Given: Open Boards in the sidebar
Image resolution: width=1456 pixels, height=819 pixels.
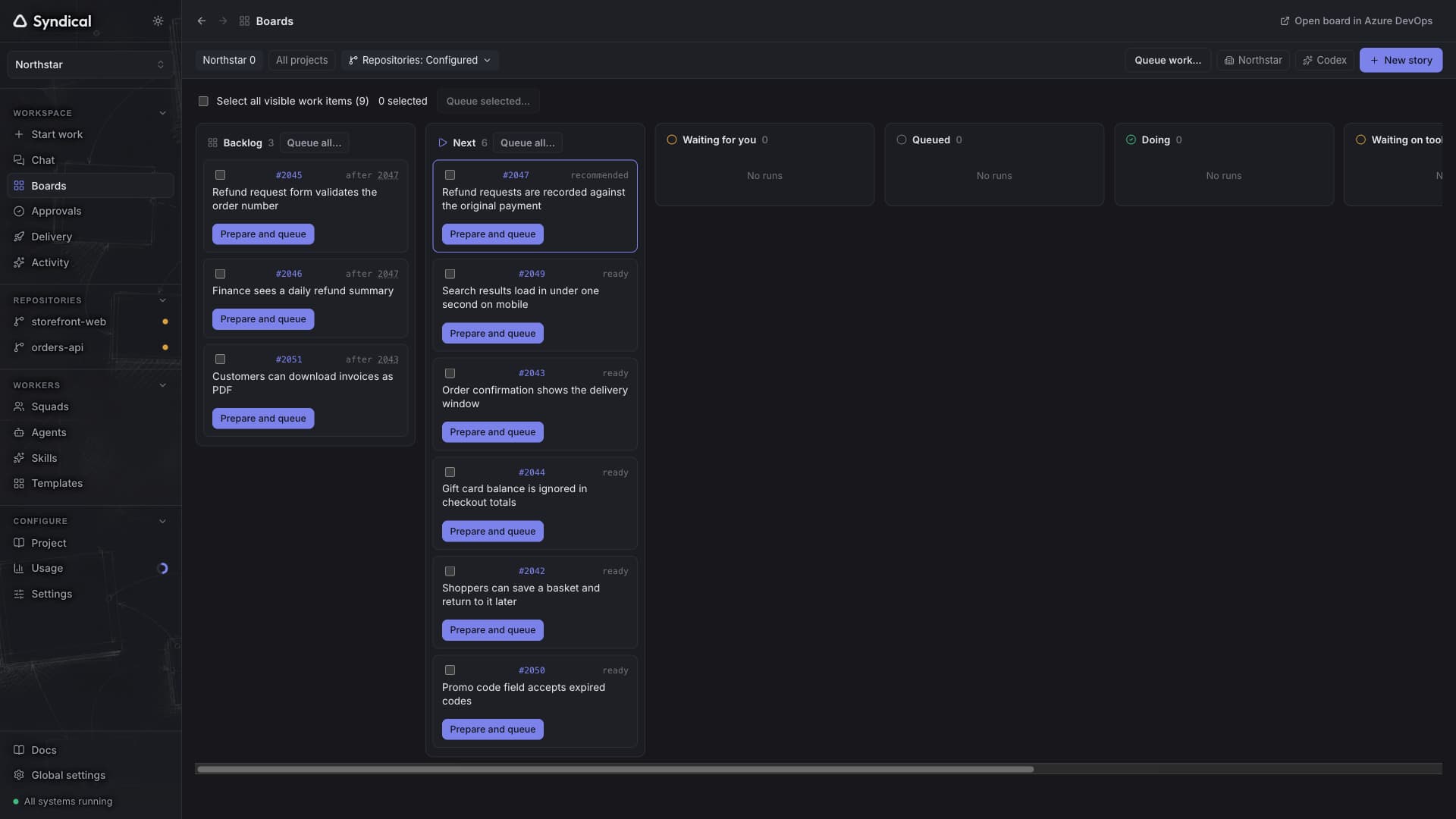Looking at the screenshot, I should pos(90,186).
